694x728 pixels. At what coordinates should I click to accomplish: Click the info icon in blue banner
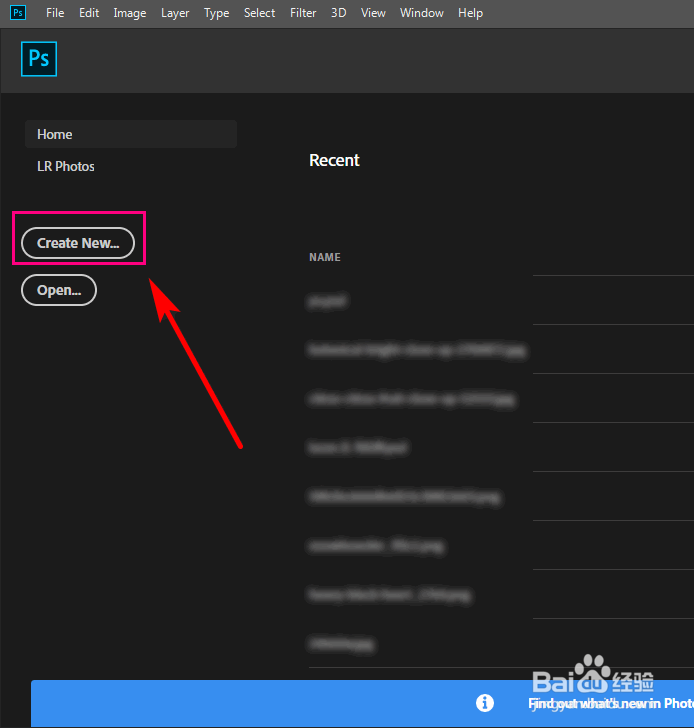pos(485,702)
